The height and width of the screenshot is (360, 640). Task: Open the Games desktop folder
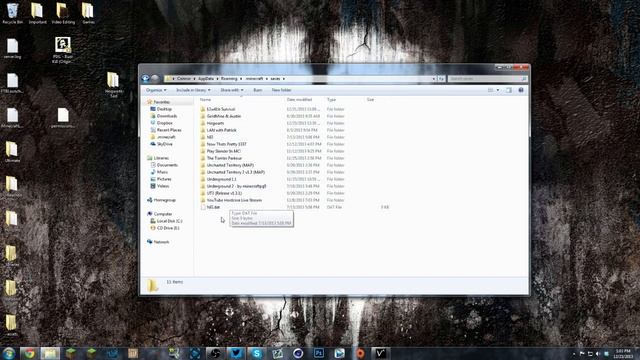click(x=88, y=13)
